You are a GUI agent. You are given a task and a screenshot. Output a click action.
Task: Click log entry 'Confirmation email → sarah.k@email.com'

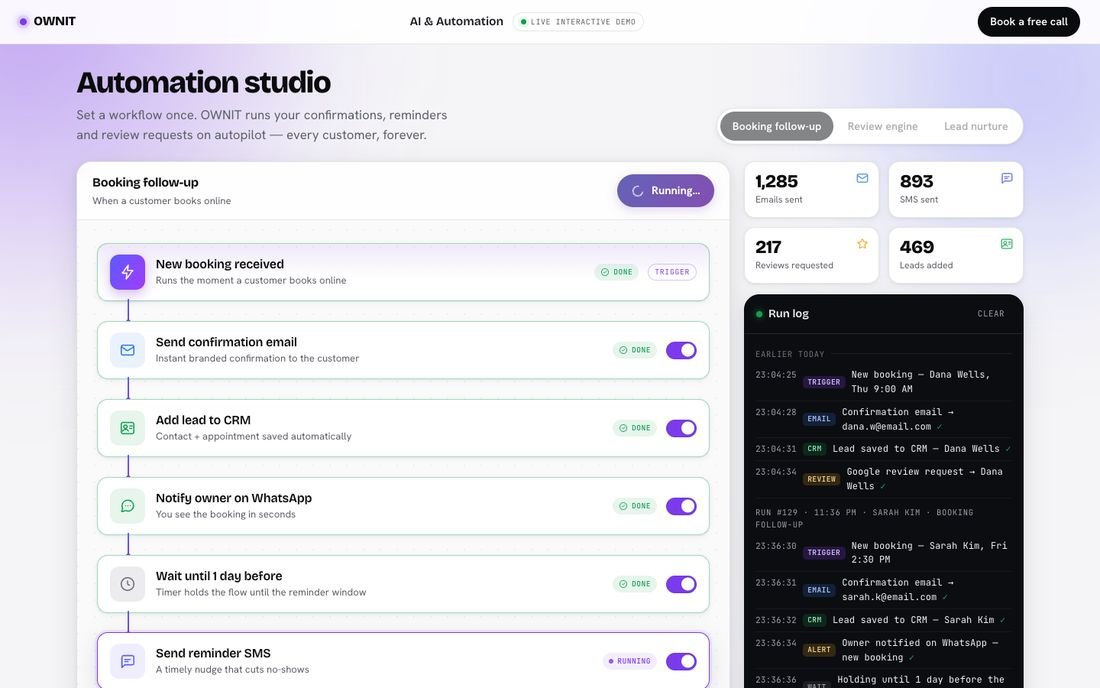tap(884, 590)
